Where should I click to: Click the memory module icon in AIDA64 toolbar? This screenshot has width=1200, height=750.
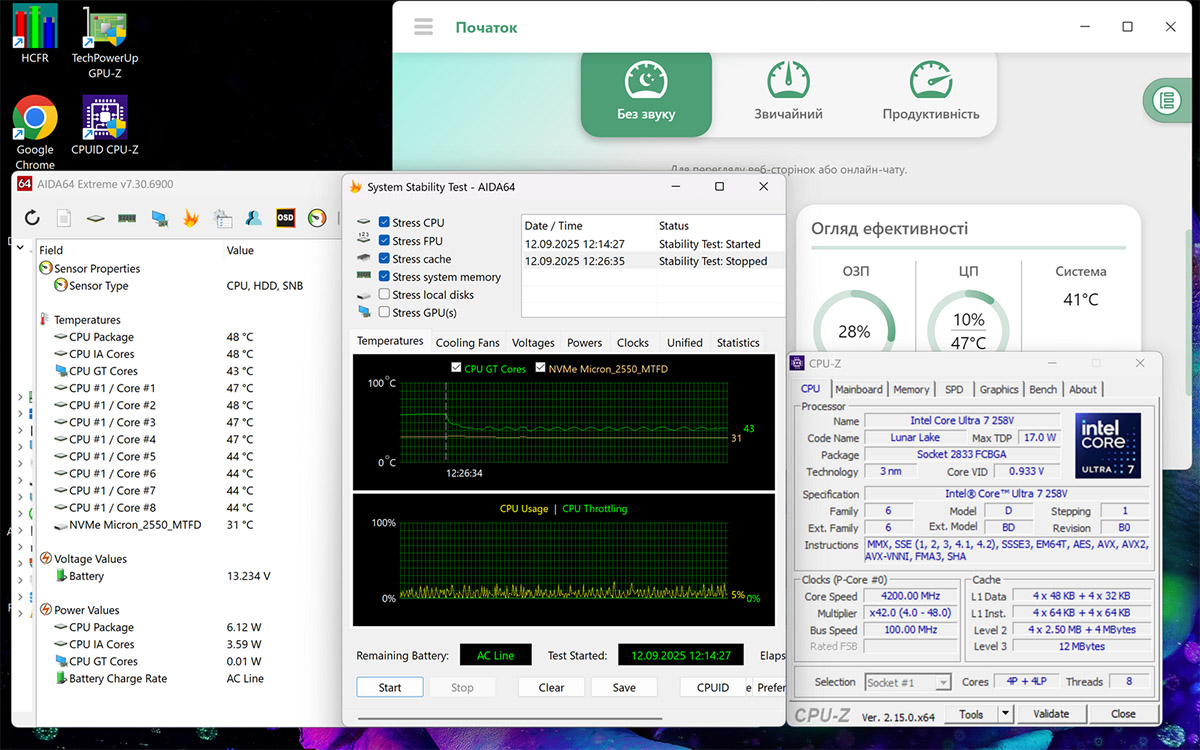pyautogui.click(x=127, y=218)
